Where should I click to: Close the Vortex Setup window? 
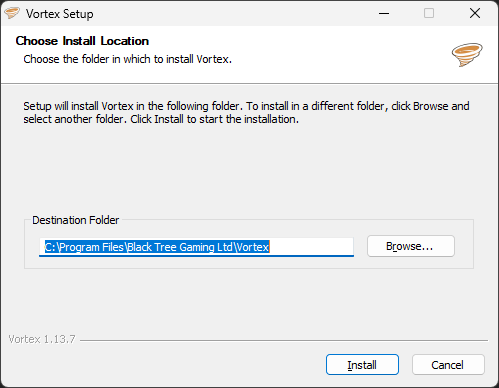475,13
